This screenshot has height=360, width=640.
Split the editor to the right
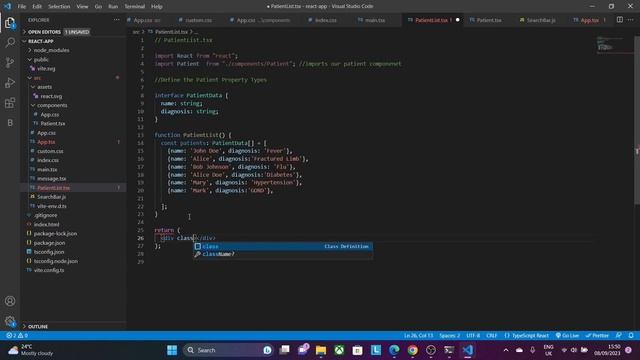pos(620,20)
